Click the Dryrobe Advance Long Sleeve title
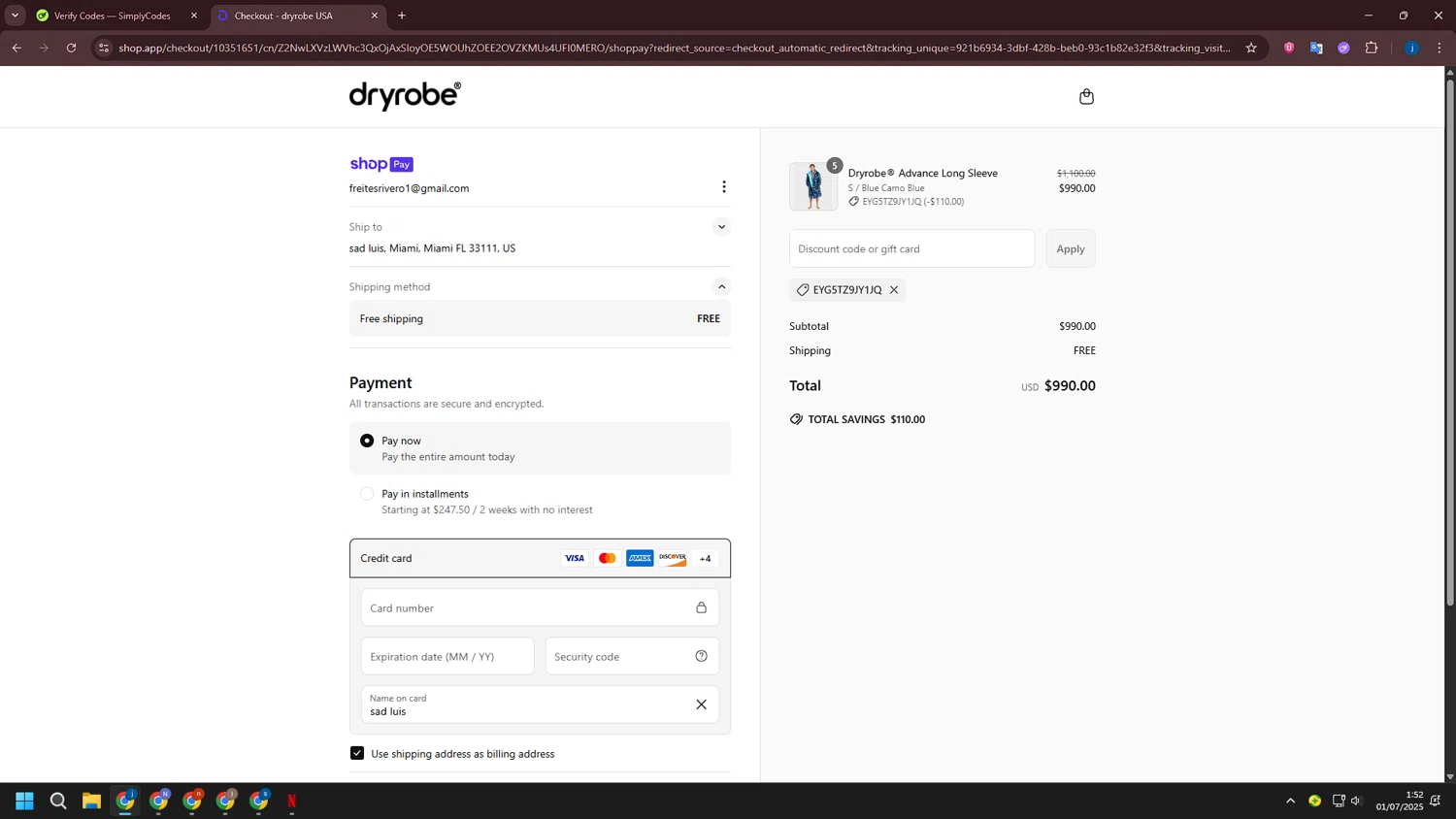 922,173
